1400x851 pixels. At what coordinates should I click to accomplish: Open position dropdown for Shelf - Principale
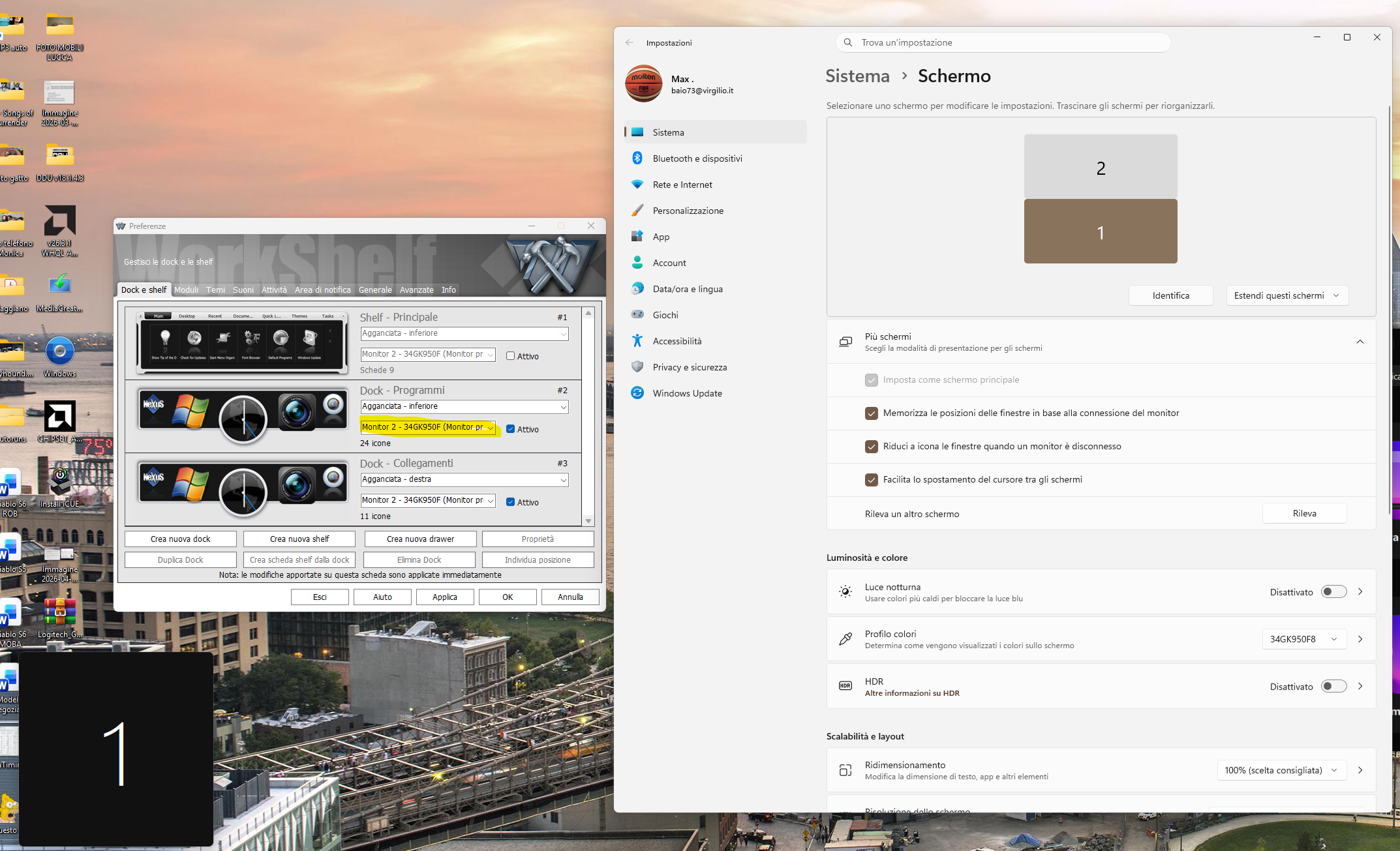point(464,333)
